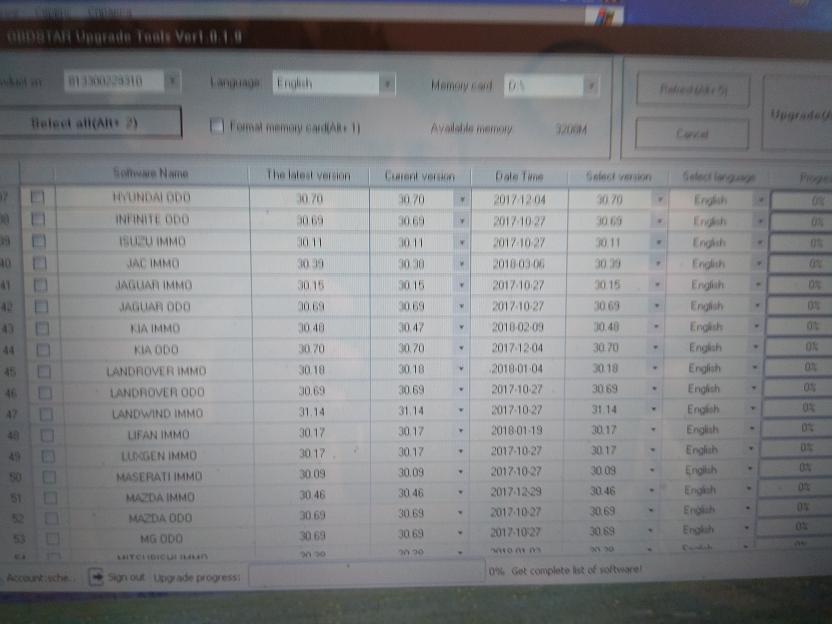Click the Select all(Alt+2) button
Screen dimensions: 832x624
[x=89, y=123]
